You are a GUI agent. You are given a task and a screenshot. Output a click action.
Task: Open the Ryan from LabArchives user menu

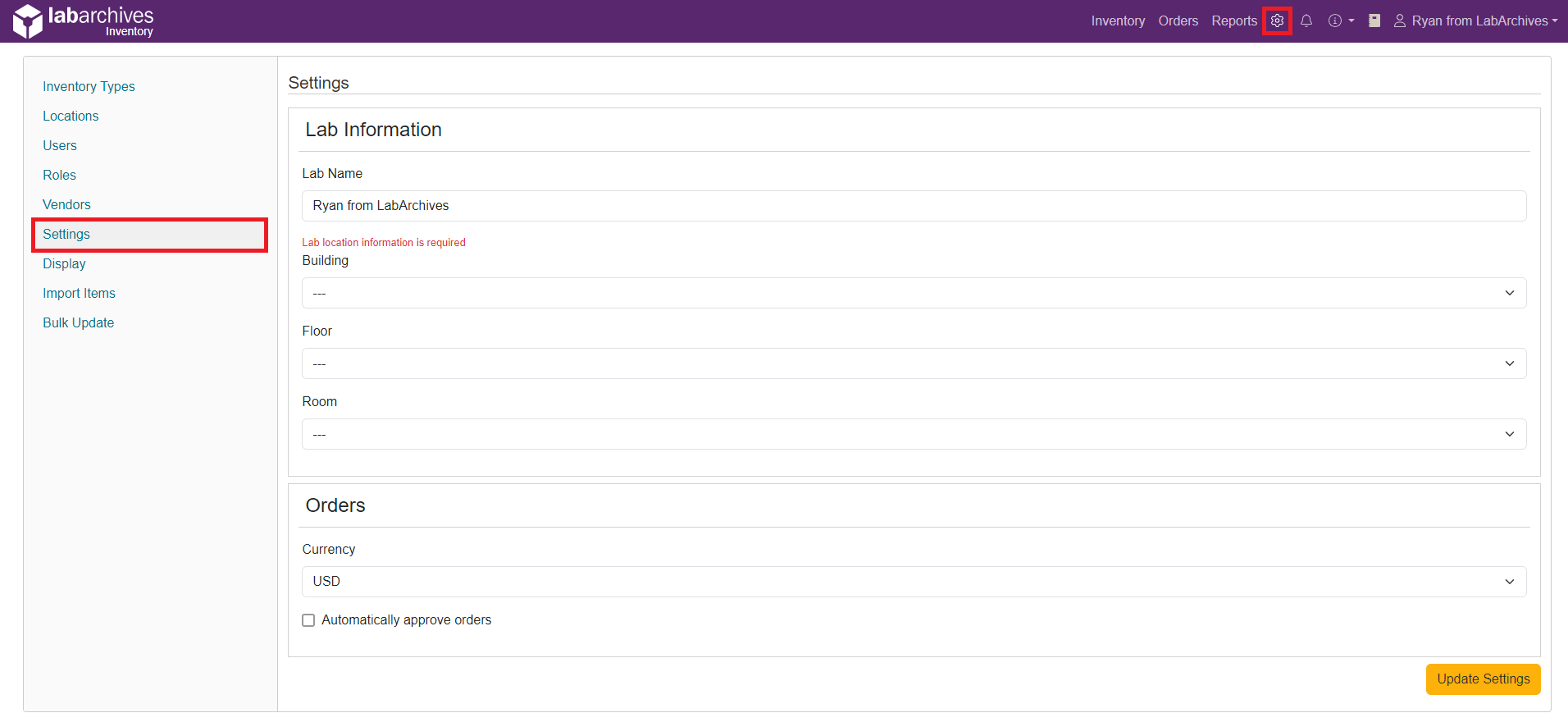click(x=1475, y=21)
